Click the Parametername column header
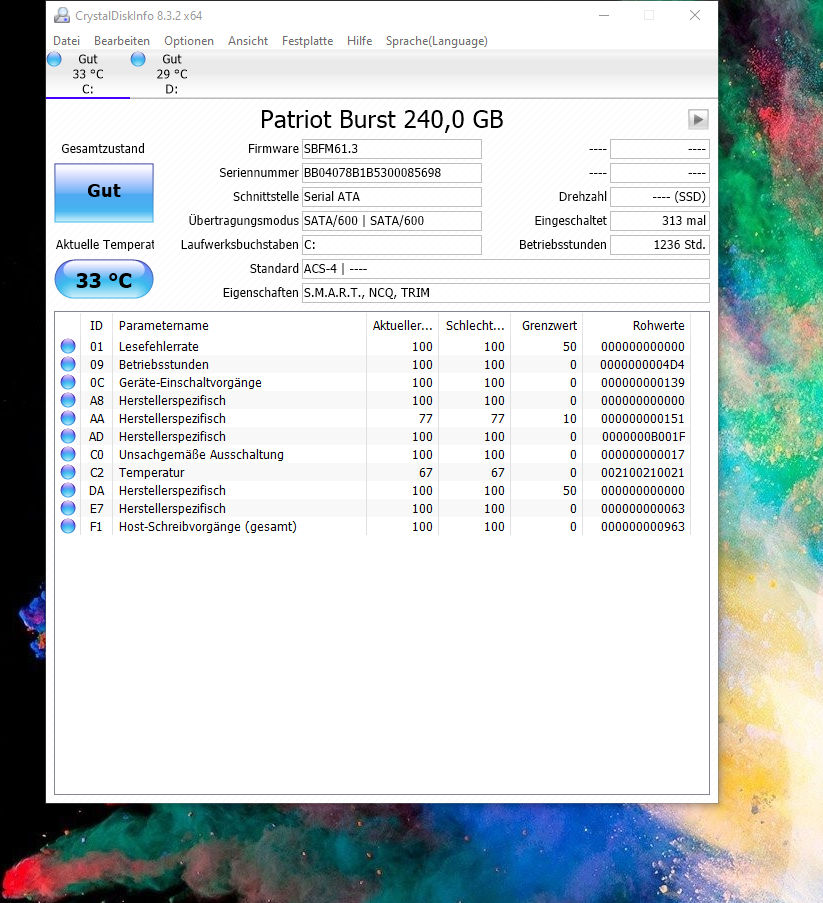The image size is (823, 903). click(239, 325)
